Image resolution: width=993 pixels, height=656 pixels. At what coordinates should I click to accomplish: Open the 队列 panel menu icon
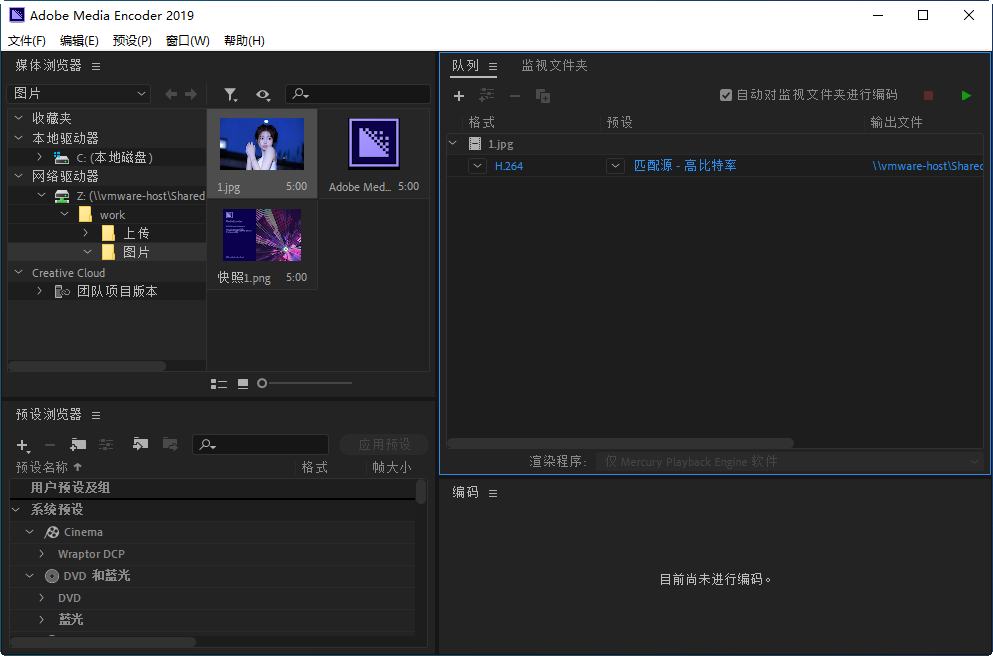493,66
